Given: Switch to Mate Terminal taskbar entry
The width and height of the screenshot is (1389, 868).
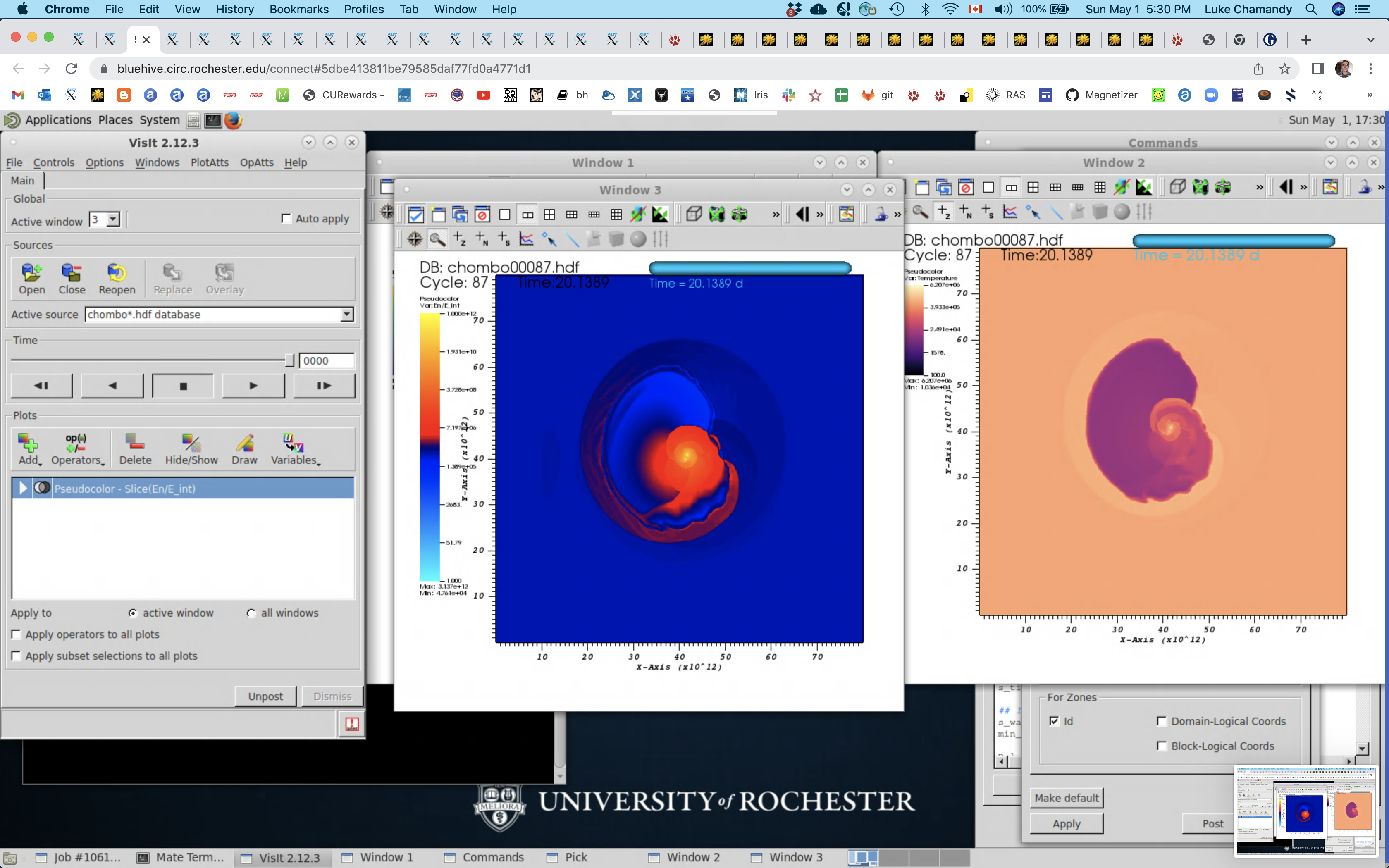Looking at the screenshot, I should pos(181,857).
